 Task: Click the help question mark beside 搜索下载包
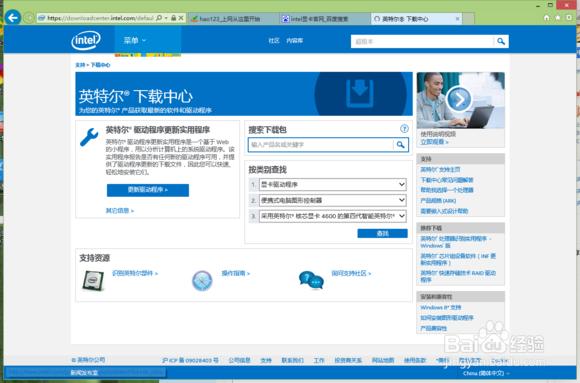click(404, 129)
